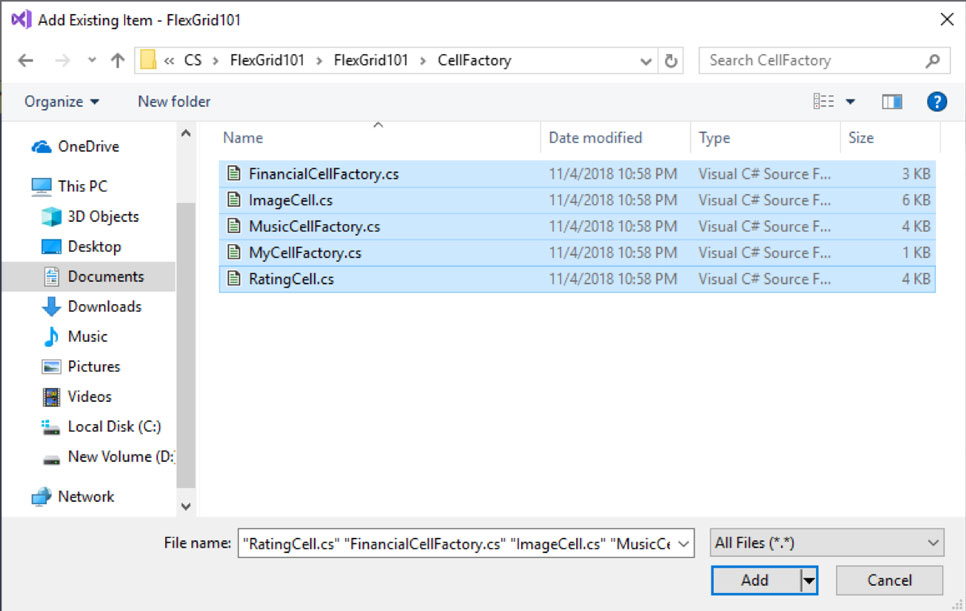The image size is (966, 611).
Task: Select FinancialCellFactory.cs file
Action: click(577, 174)
